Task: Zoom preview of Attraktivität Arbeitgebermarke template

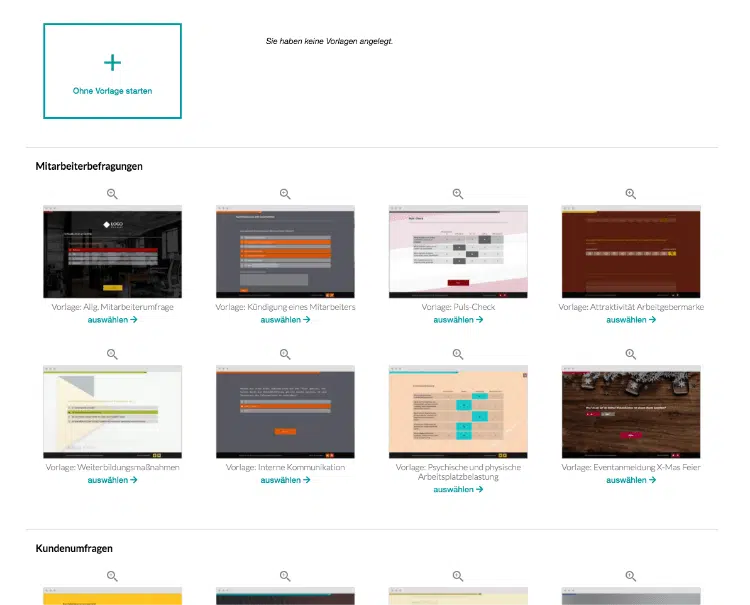Action: 631,194
